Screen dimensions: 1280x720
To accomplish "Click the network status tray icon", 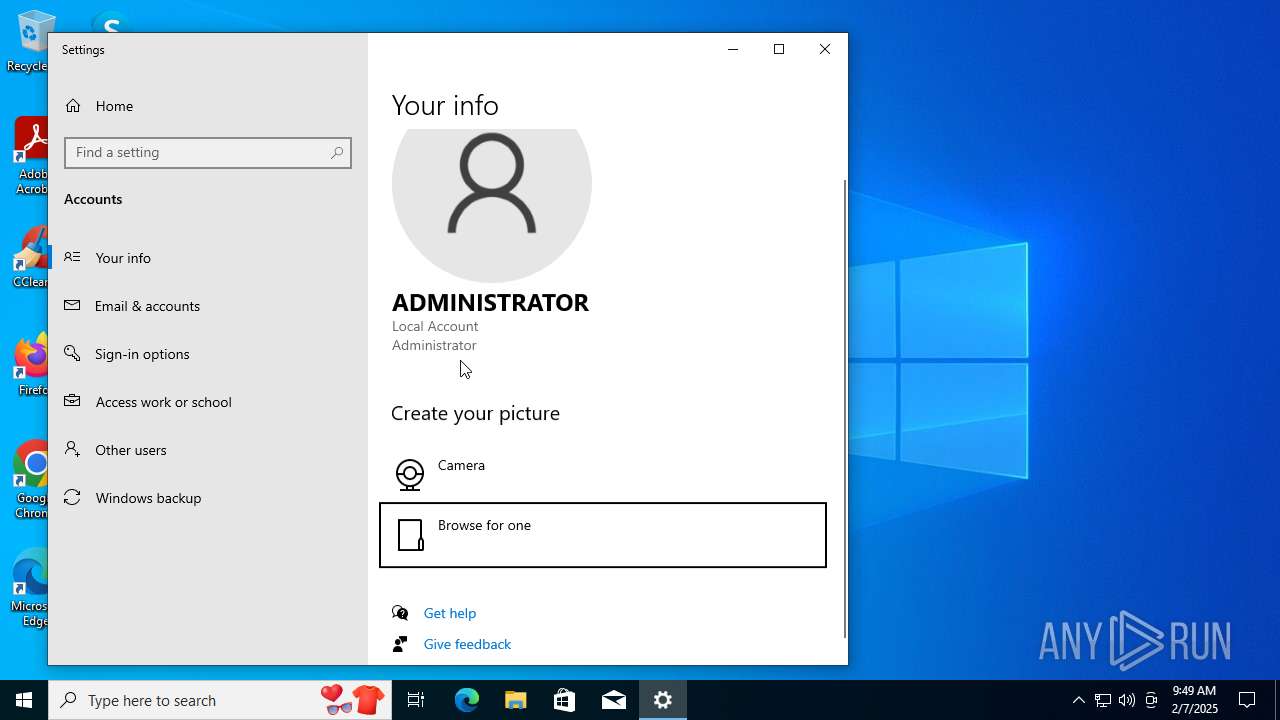I will (x=1103, y=700).
